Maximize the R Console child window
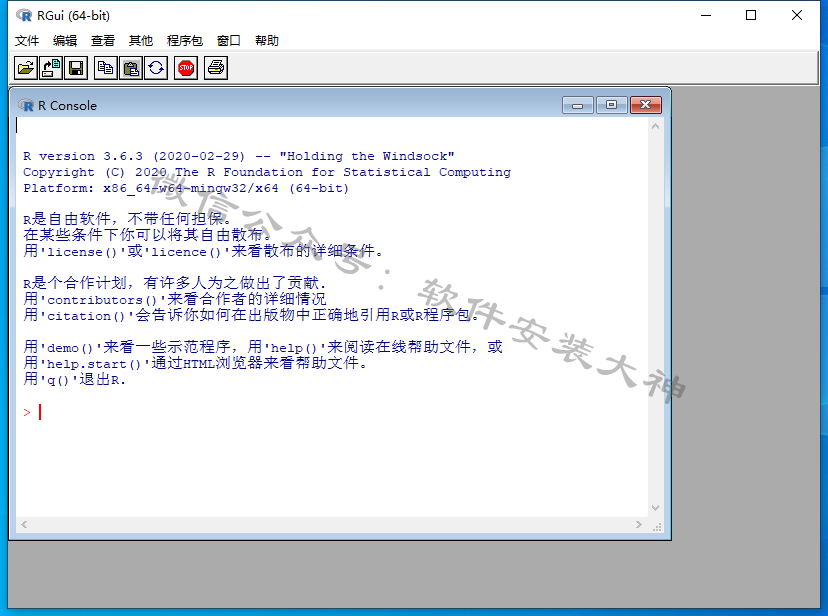 (611, 105)
